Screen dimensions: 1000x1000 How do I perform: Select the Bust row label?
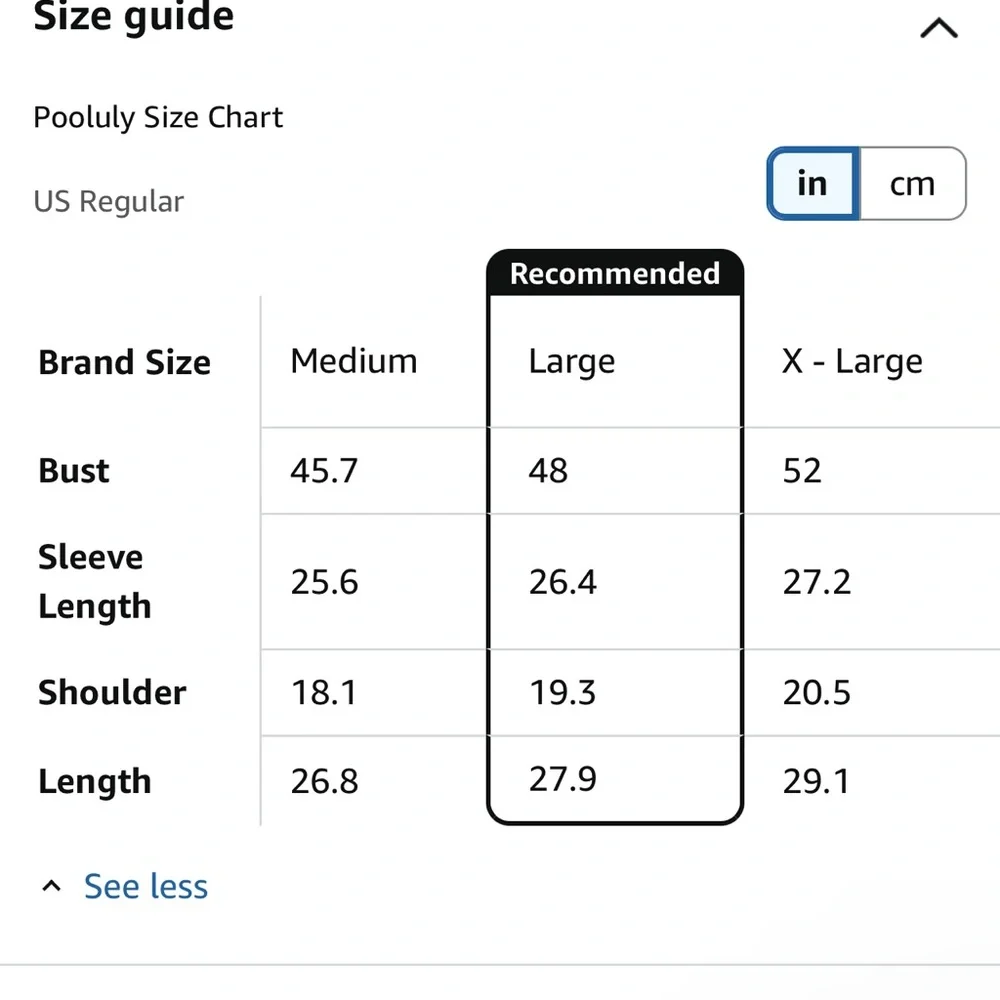(x=73, y=470)
